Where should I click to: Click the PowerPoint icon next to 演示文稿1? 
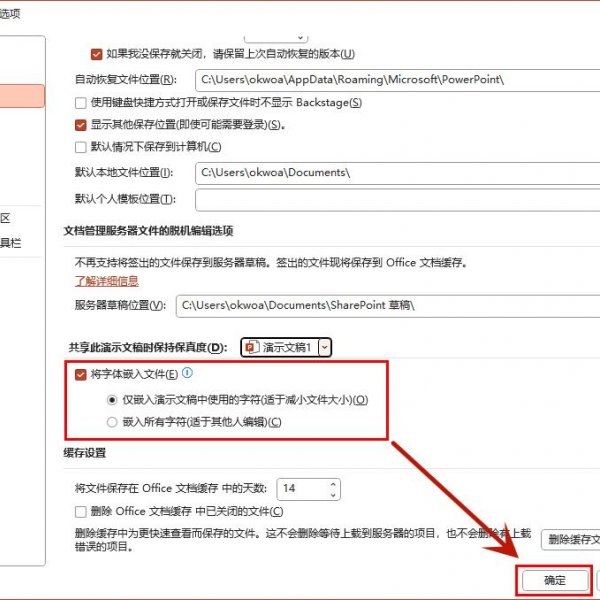click(253, 347)
